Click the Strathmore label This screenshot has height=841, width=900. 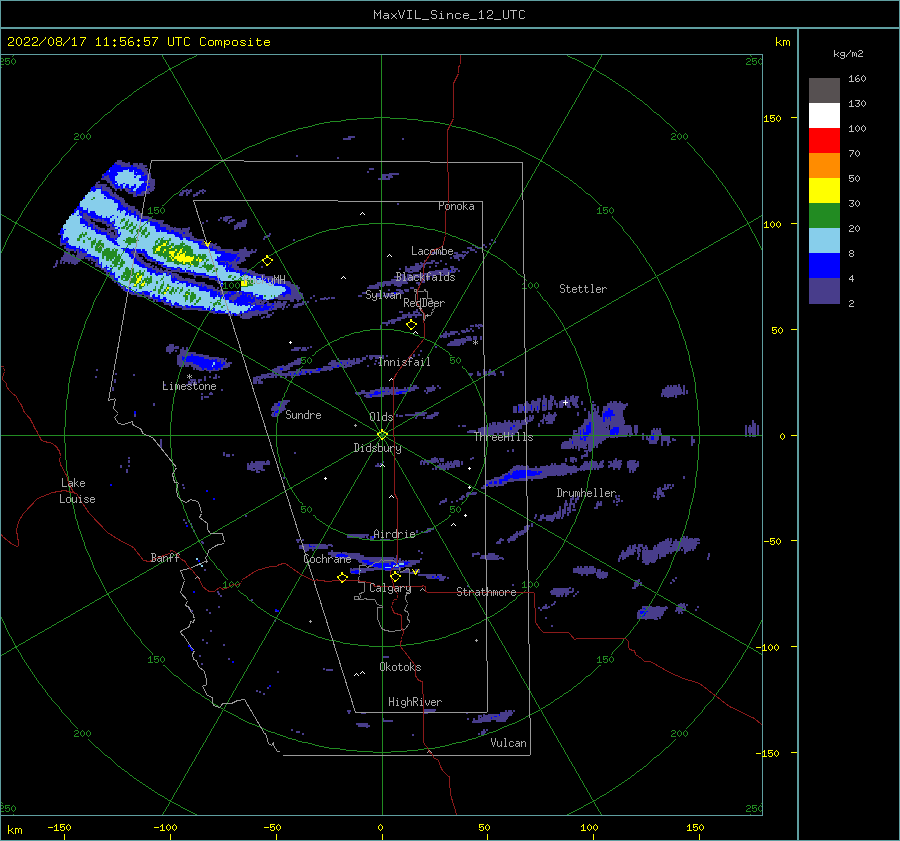(x=486, y=592)
